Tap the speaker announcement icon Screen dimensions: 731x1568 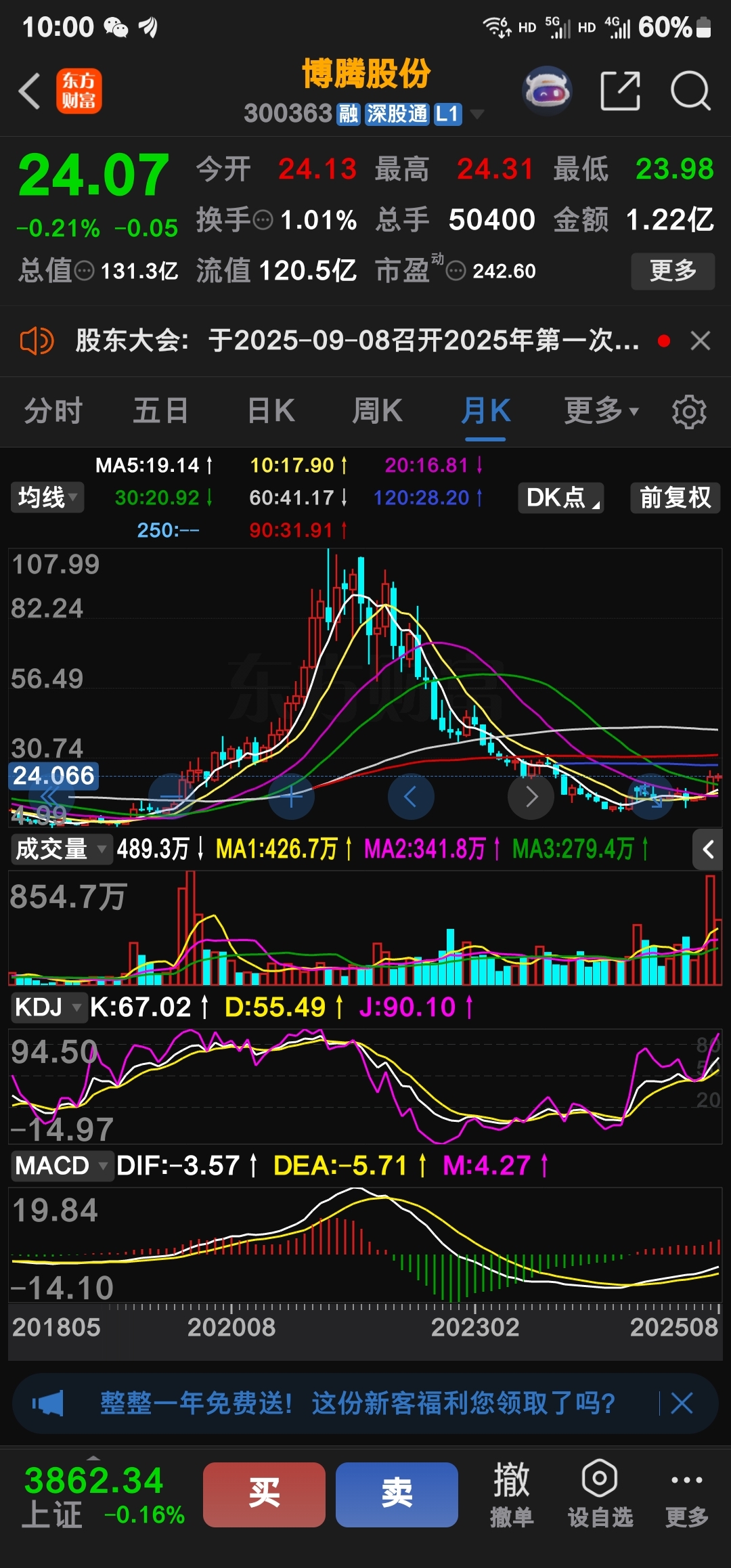(x=37, y=341)
